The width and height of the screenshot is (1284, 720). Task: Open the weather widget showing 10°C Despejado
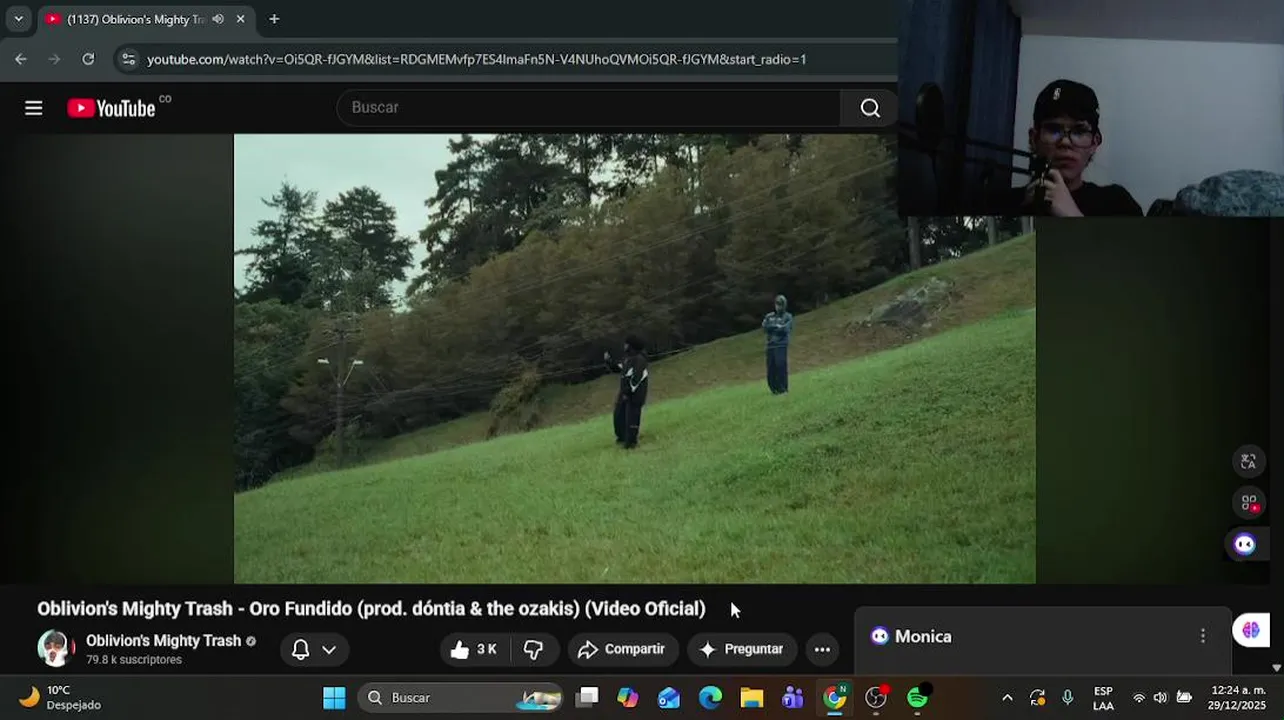click(x=60, y=698)
